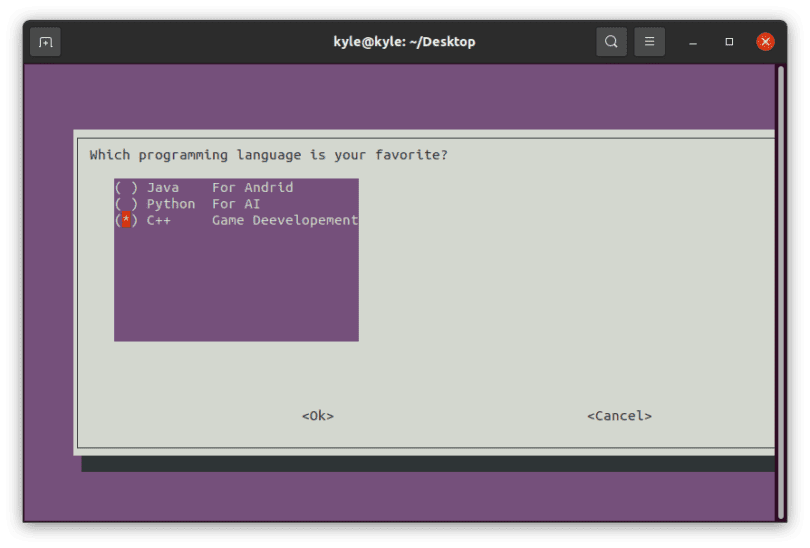This screenshot has height=548, width=810.
Task: Minimize the terminal window
Action: (693, 42)
